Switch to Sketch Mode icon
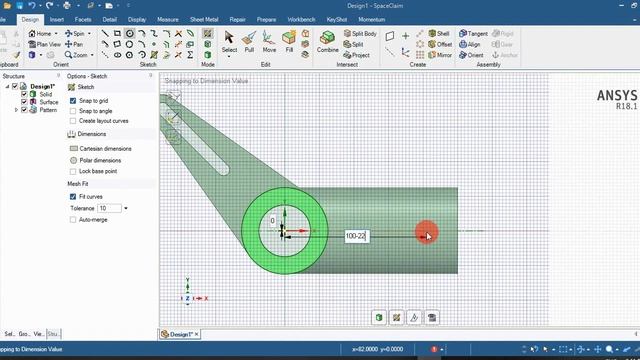This screenshot has width=640, height=360. pos(208,33)
